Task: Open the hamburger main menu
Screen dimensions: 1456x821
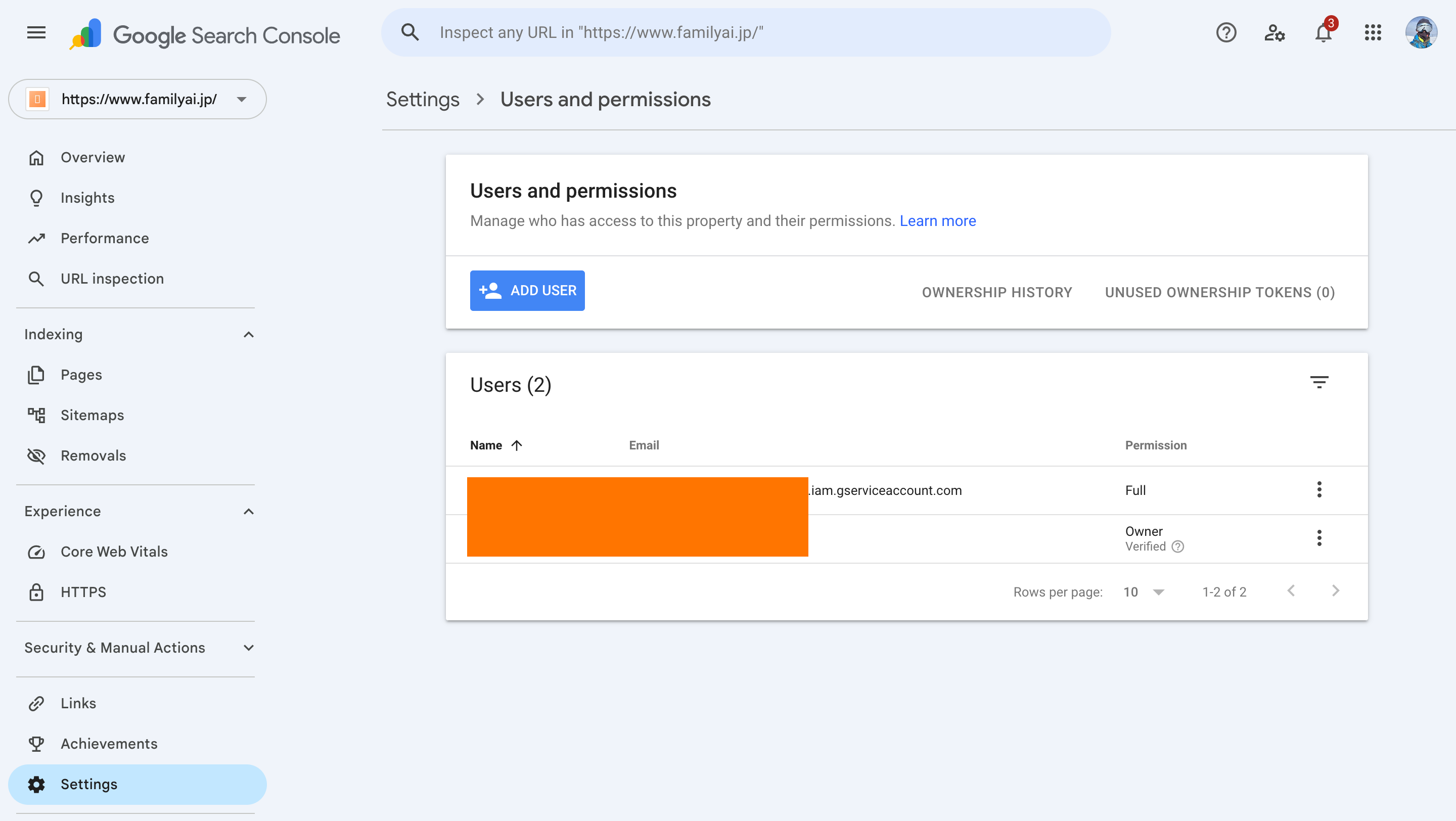Action: pos(36,33)
